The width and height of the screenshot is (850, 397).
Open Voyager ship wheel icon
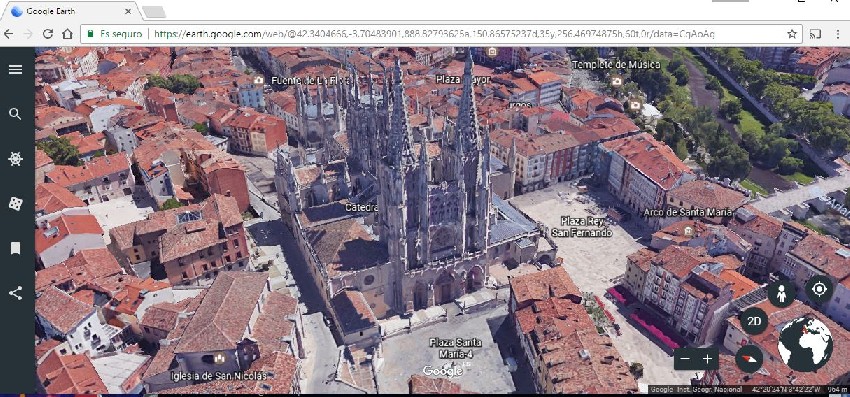click(x=16, y=159)
